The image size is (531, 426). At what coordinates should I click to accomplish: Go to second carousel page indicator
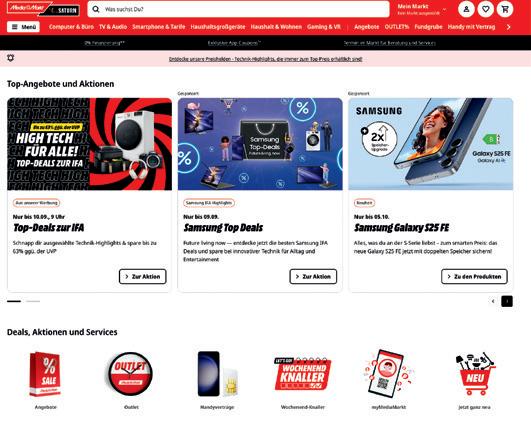coord(33,301)
